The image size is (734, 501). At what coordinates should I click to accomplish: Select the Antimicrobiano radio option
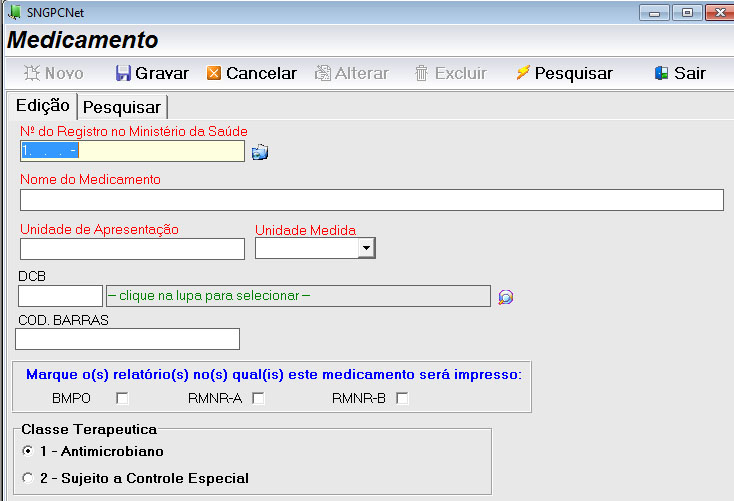click(27, 451)
